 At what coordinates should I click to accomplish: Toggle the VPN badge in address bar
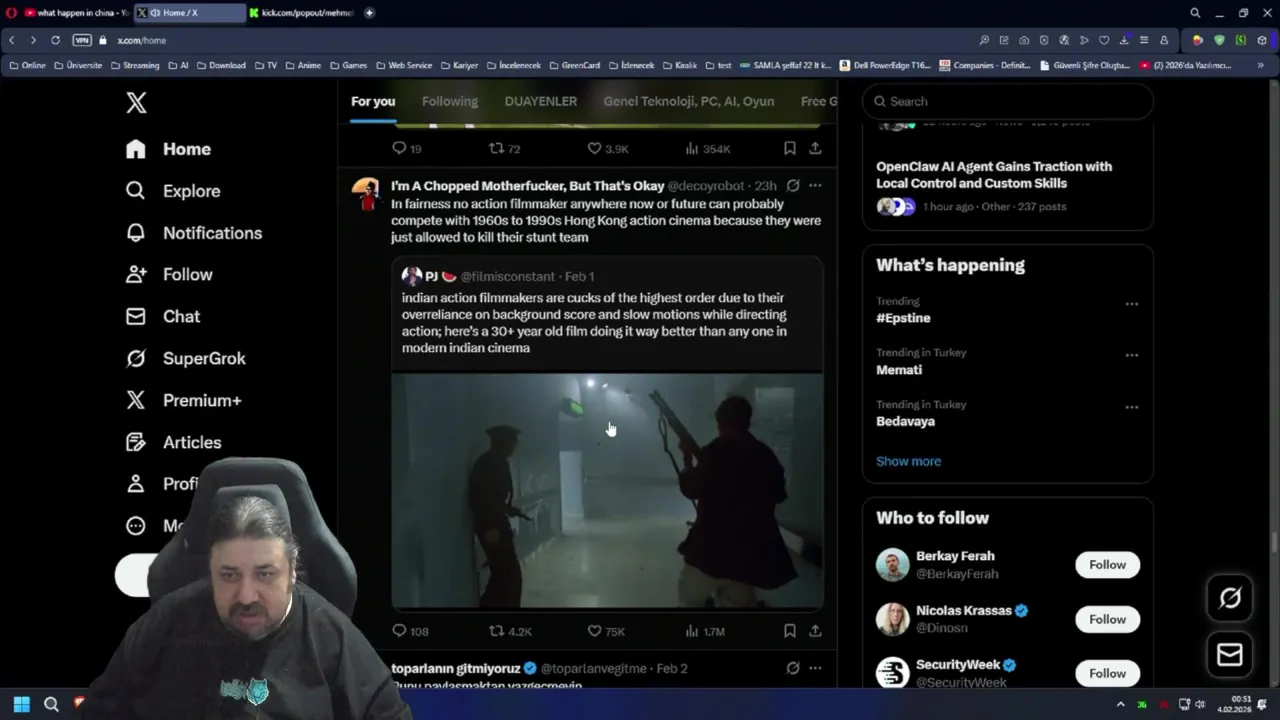click(82, 40)
